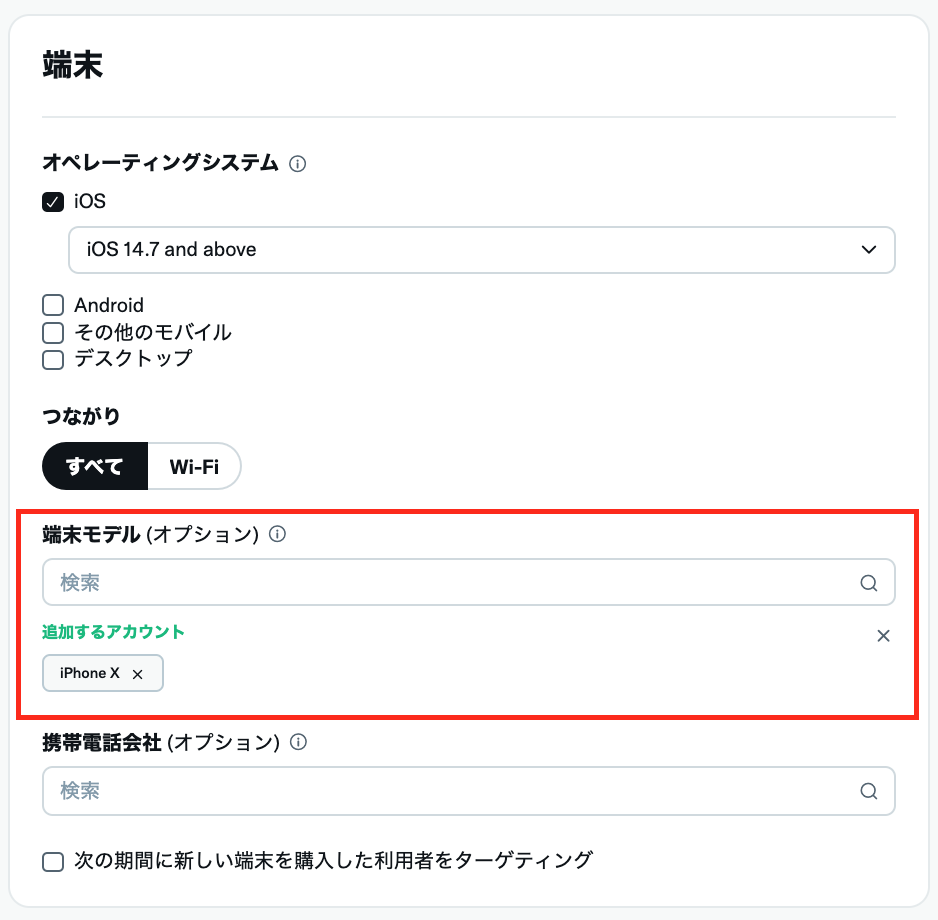Remove the iPhone X chip
Image resolution: width=938 pixels, height=920 pixels.
(138, 674)
